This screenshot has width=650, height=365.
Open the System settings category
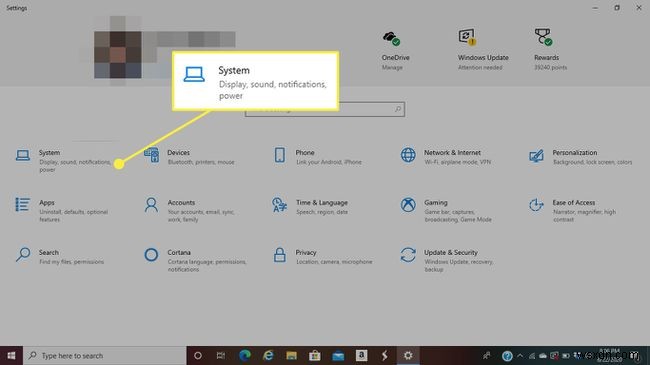63,161
